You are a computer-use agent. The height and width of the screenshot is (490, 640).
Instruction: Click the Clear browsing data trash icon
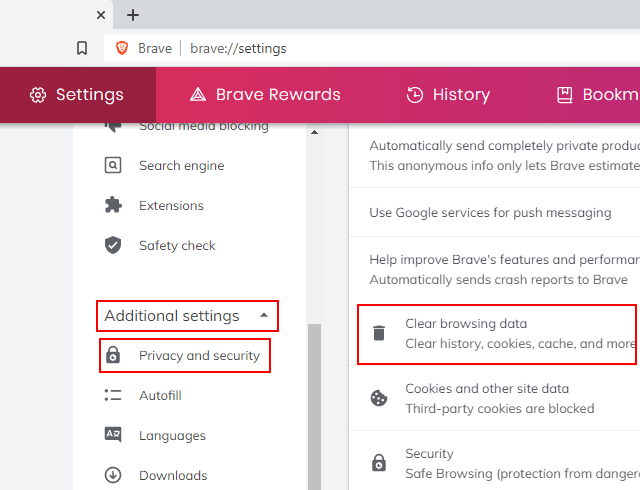point(379,333)
